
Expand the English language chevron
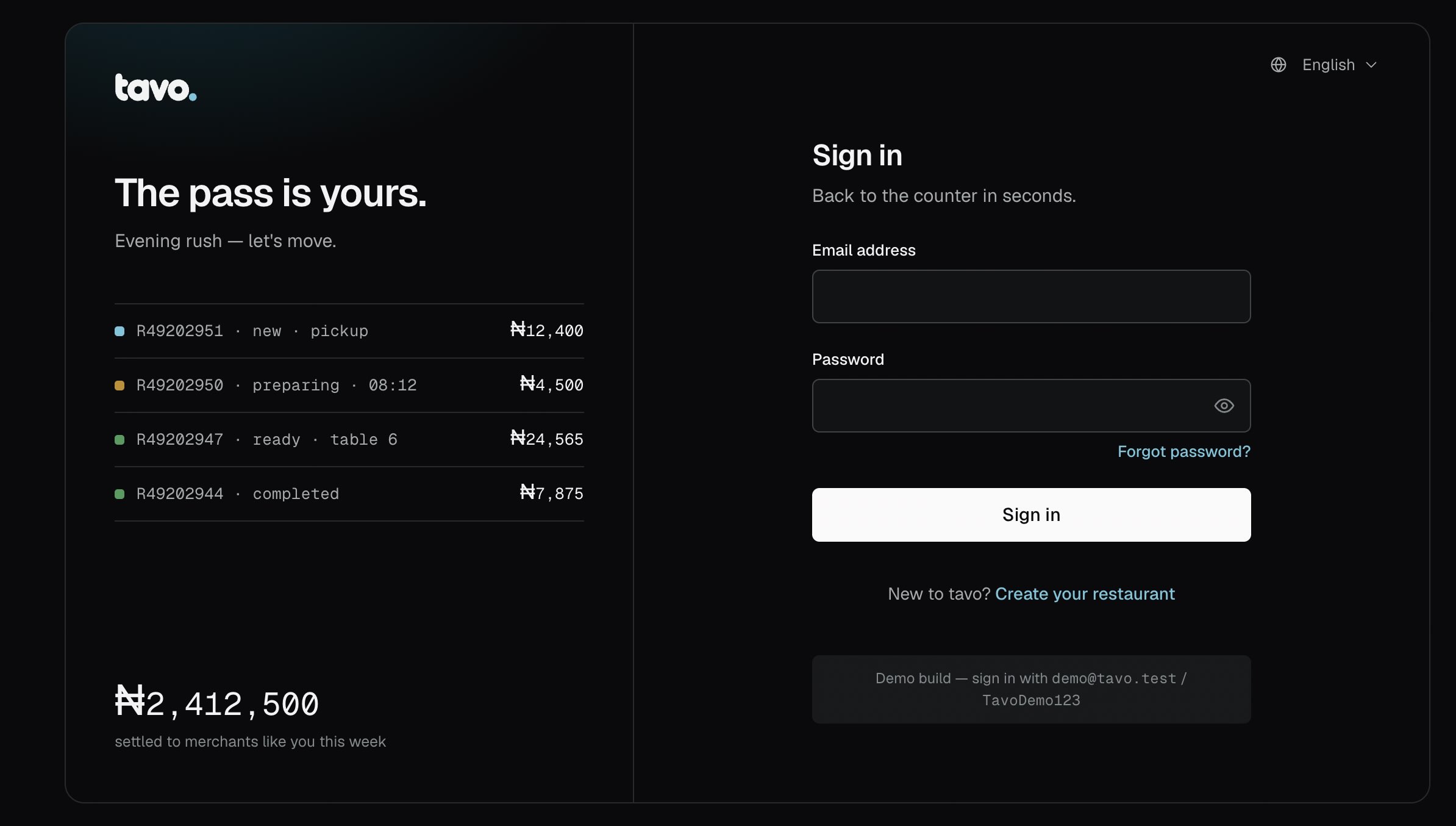point(1371,65)
